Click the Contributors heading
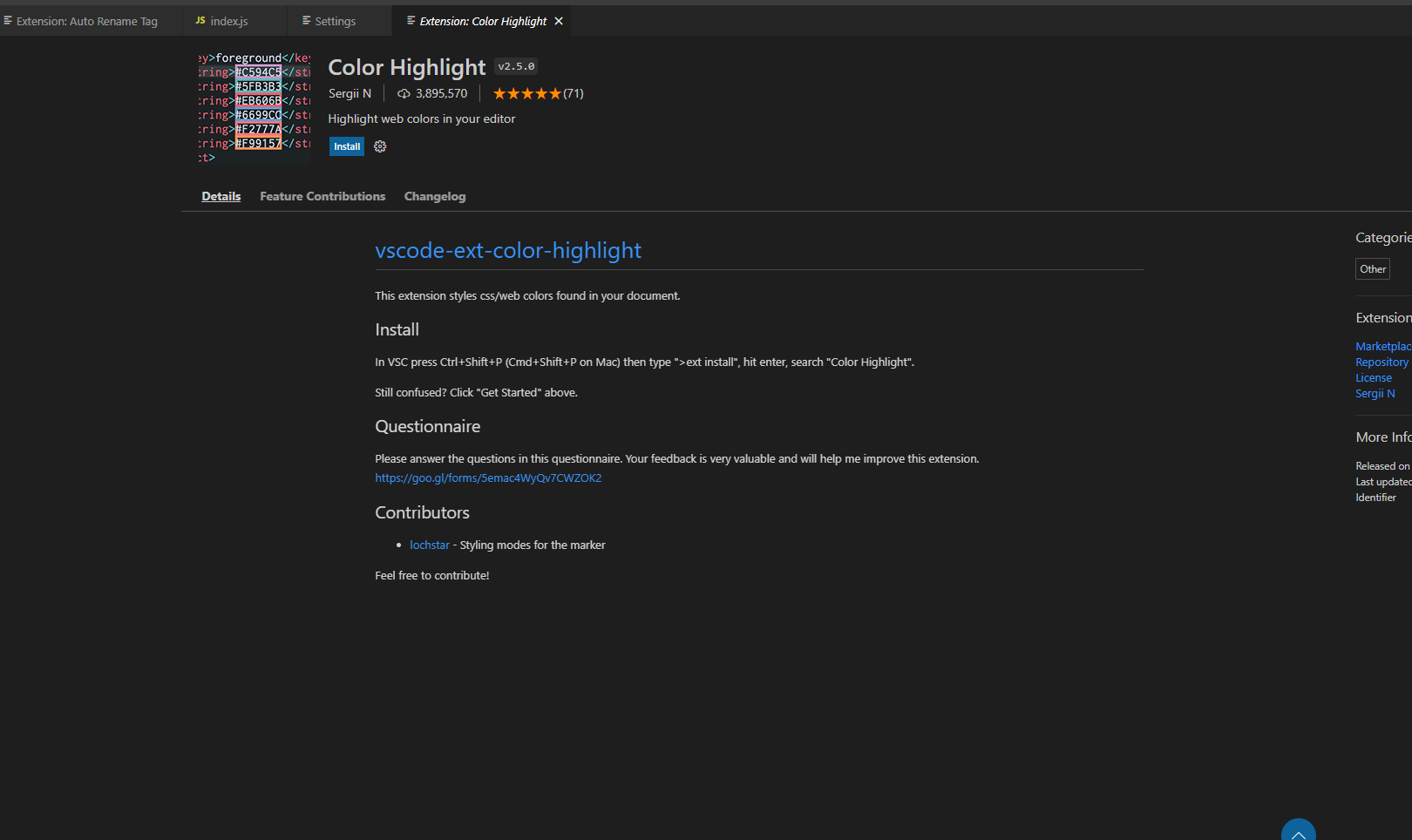Screen dimensions: 1412x840 [422, 512]
